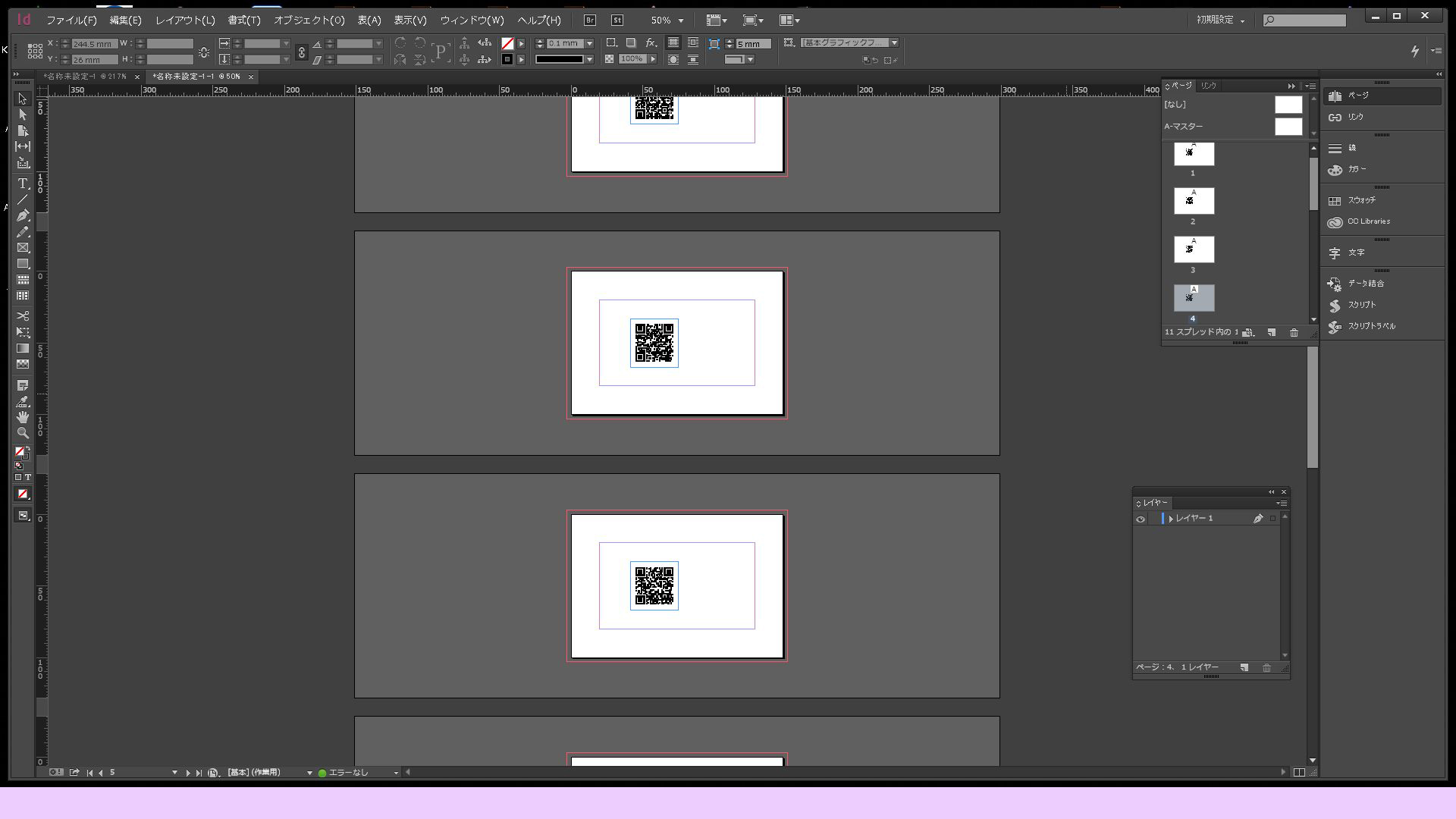Select the Gradient Feather tool
This screenshot has width=1456, height=819.
pyautogui.click(x=23, y=364)
